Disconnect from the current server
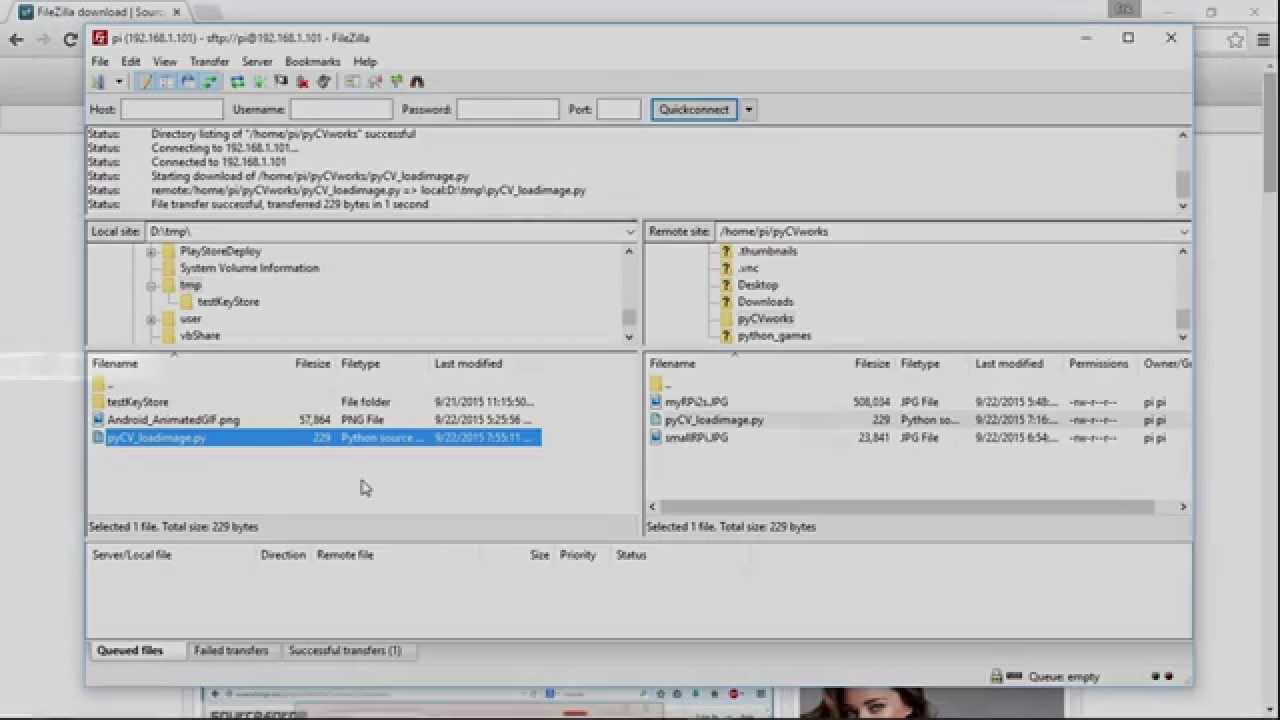 [x=302, y=82]
